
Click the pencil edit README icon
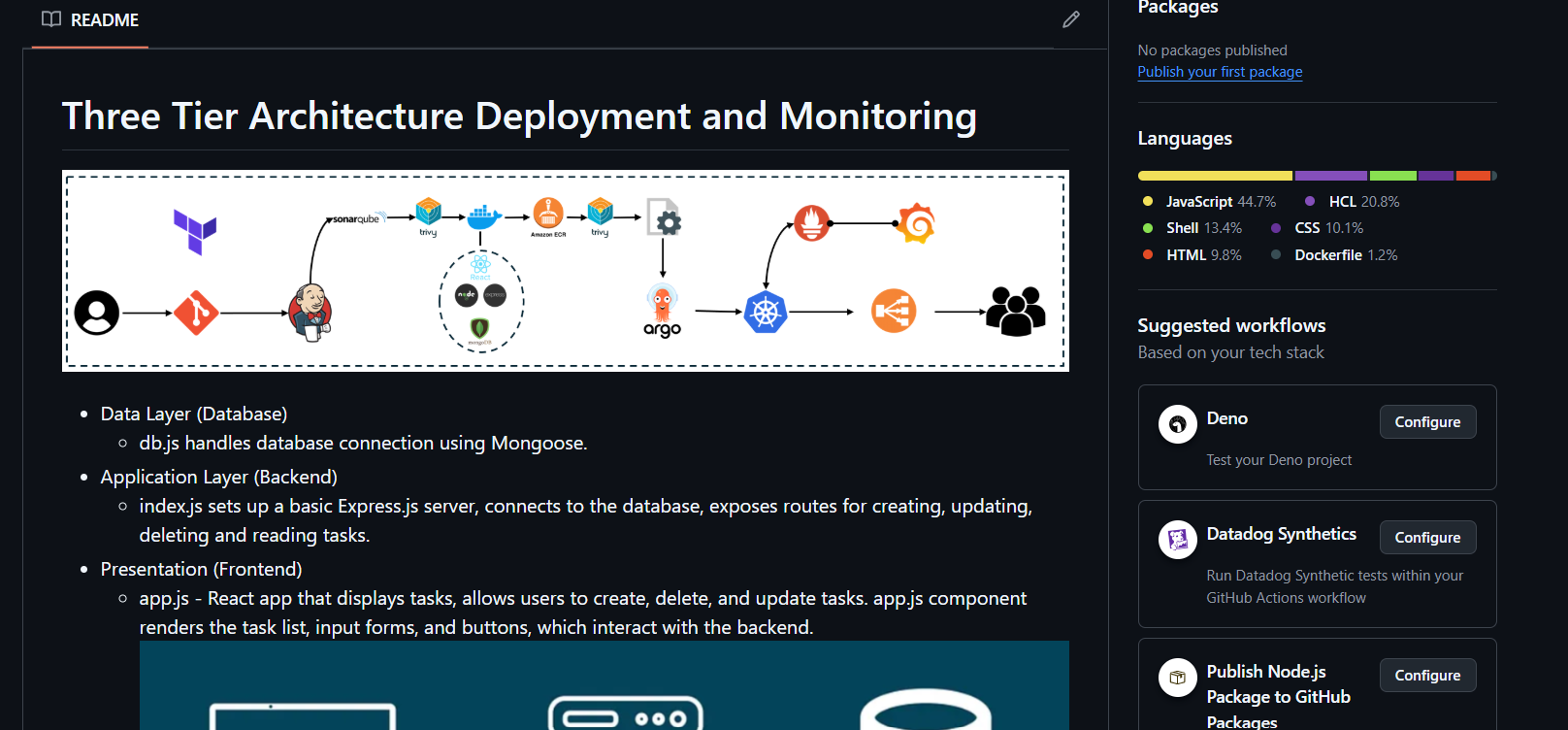(1070, 19)
